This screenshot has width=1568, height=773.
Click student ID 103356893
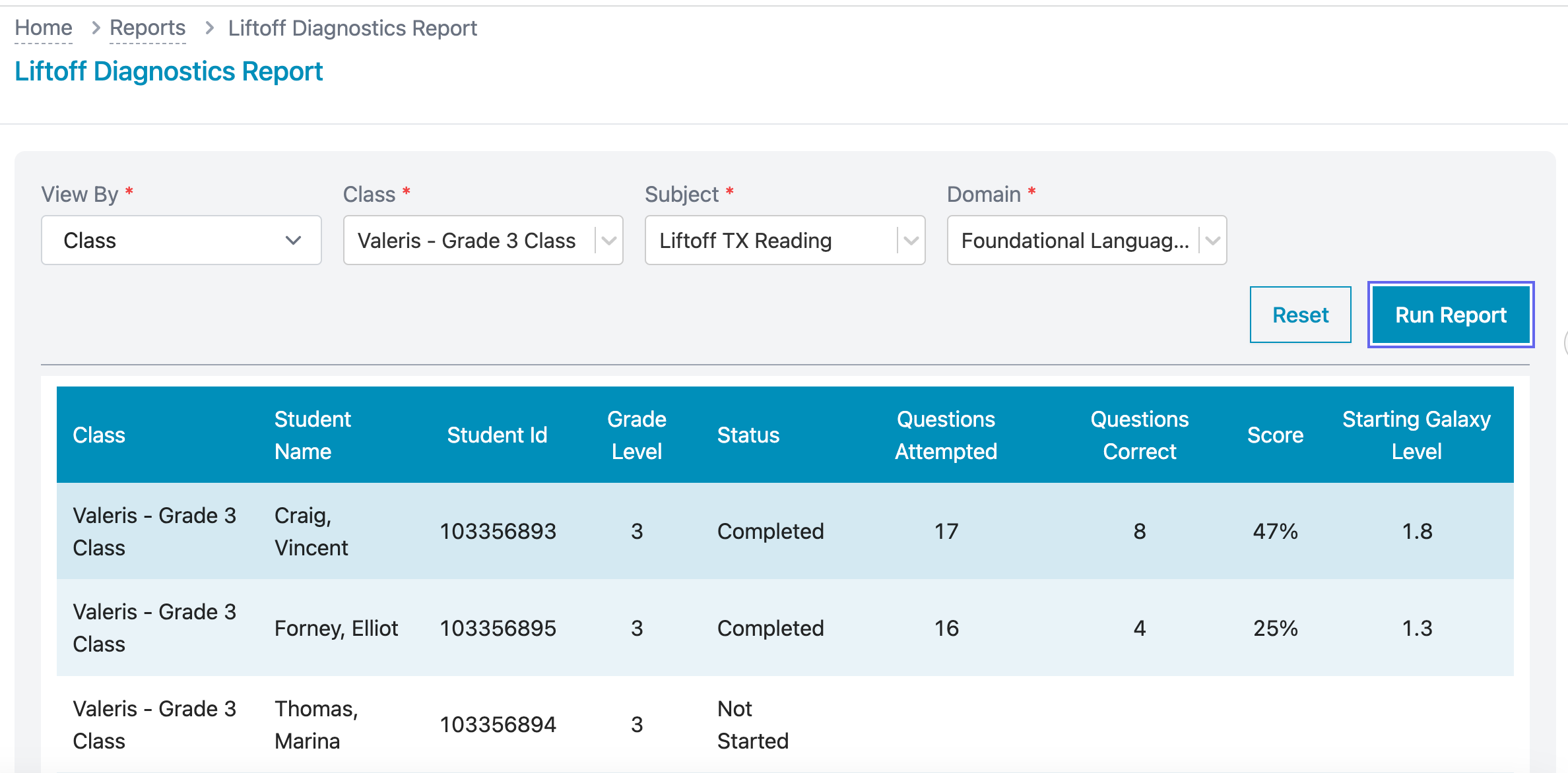coord(498,532)
